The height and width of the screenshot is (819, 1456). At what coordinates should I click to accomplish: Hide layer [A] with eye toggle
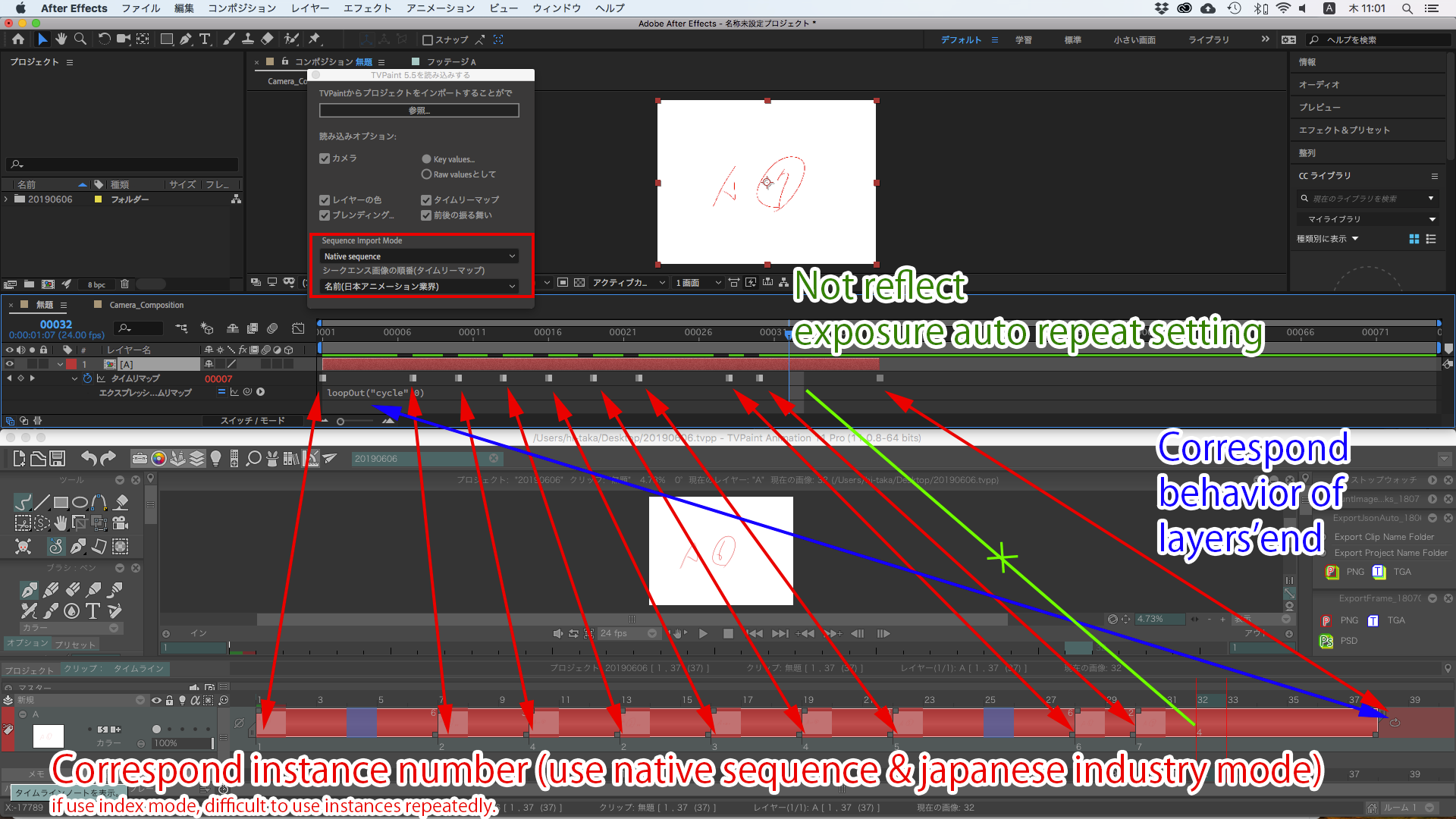[10, 364]
